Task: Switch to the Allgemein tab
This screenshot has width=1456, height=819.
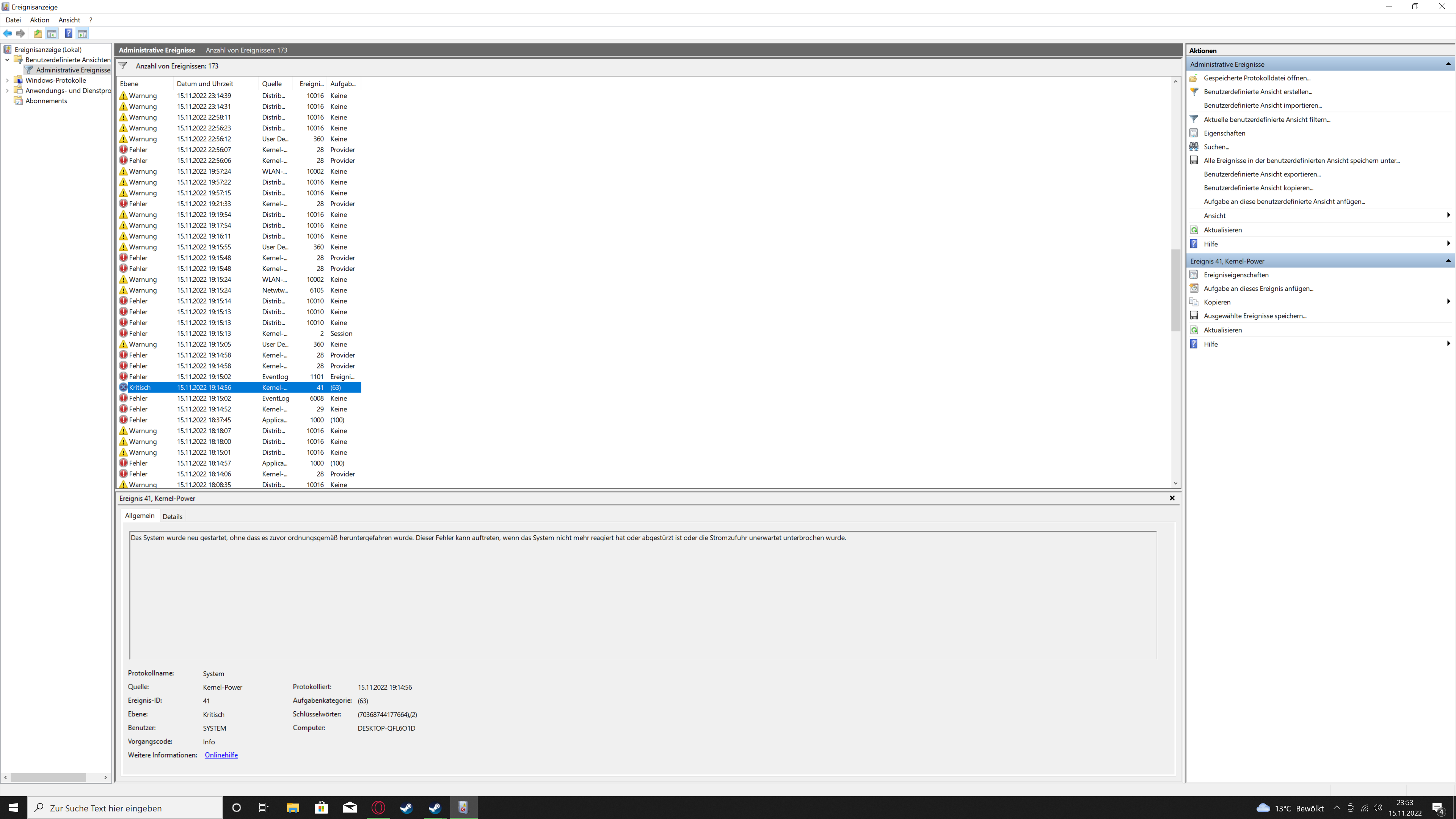Action: [x=140, y=516]
